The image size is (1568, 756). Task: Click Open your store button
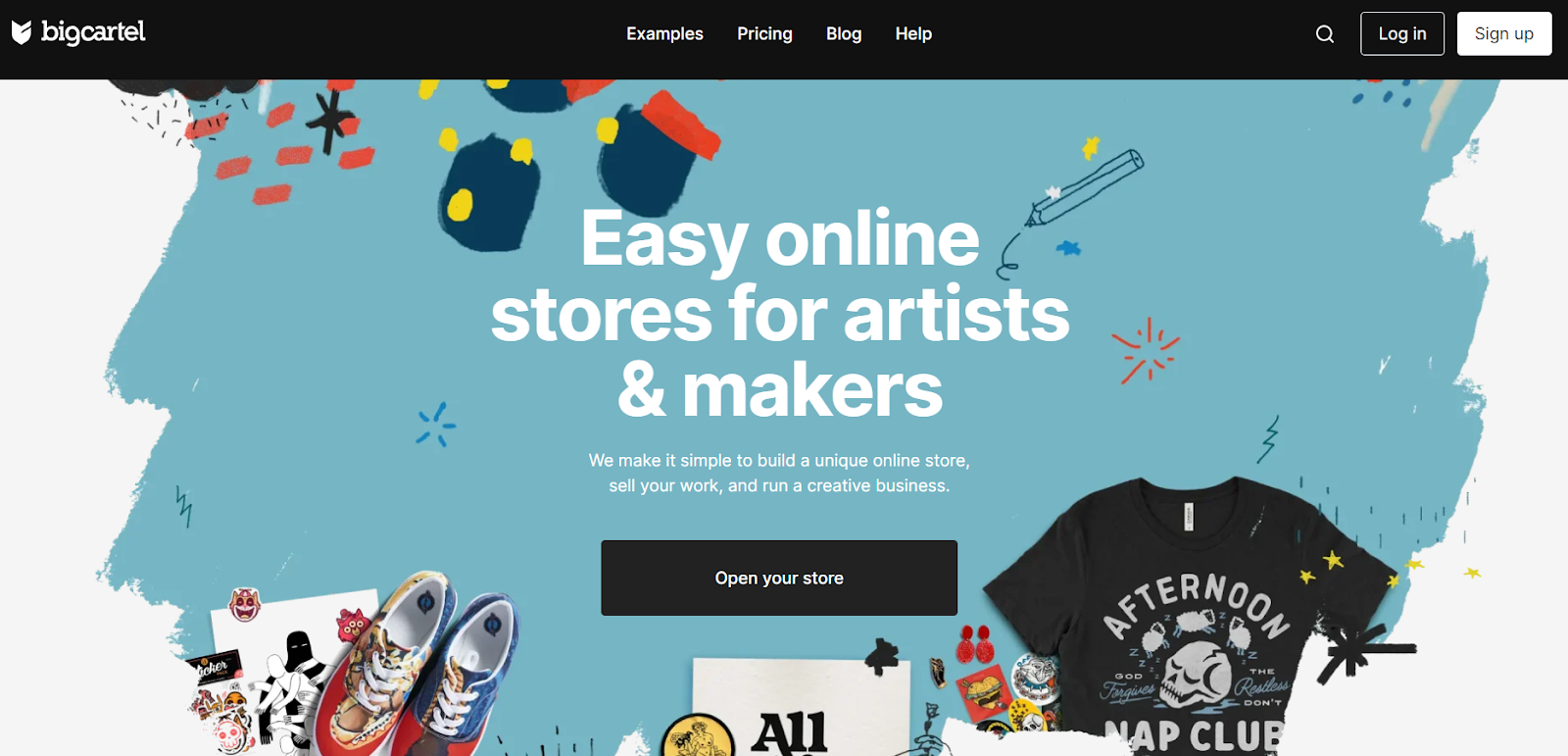779,578
